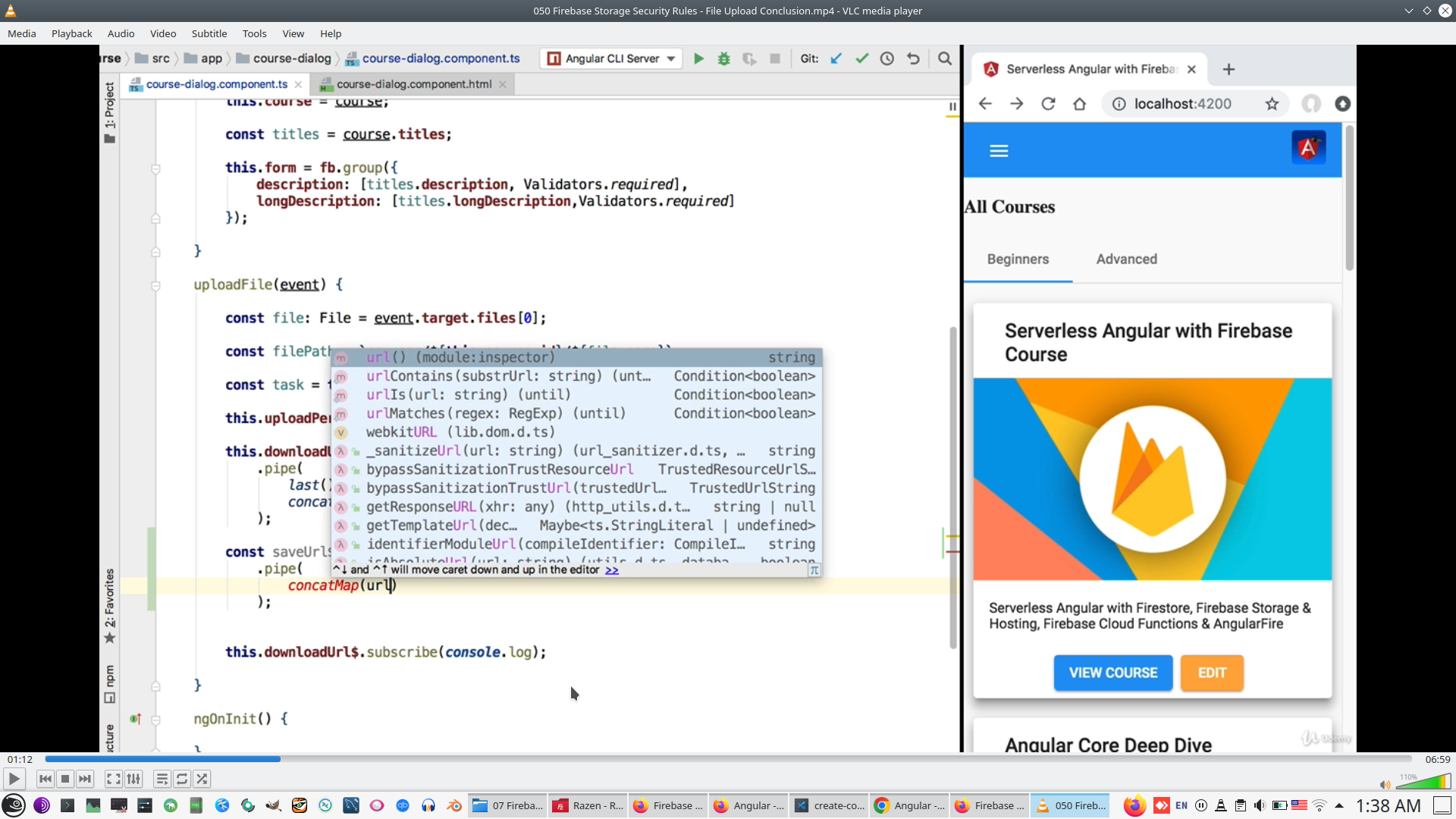Open Git update project (blue arrow) icon
This screenshot has height=819, width=1456.
click(x=836, y=58)
